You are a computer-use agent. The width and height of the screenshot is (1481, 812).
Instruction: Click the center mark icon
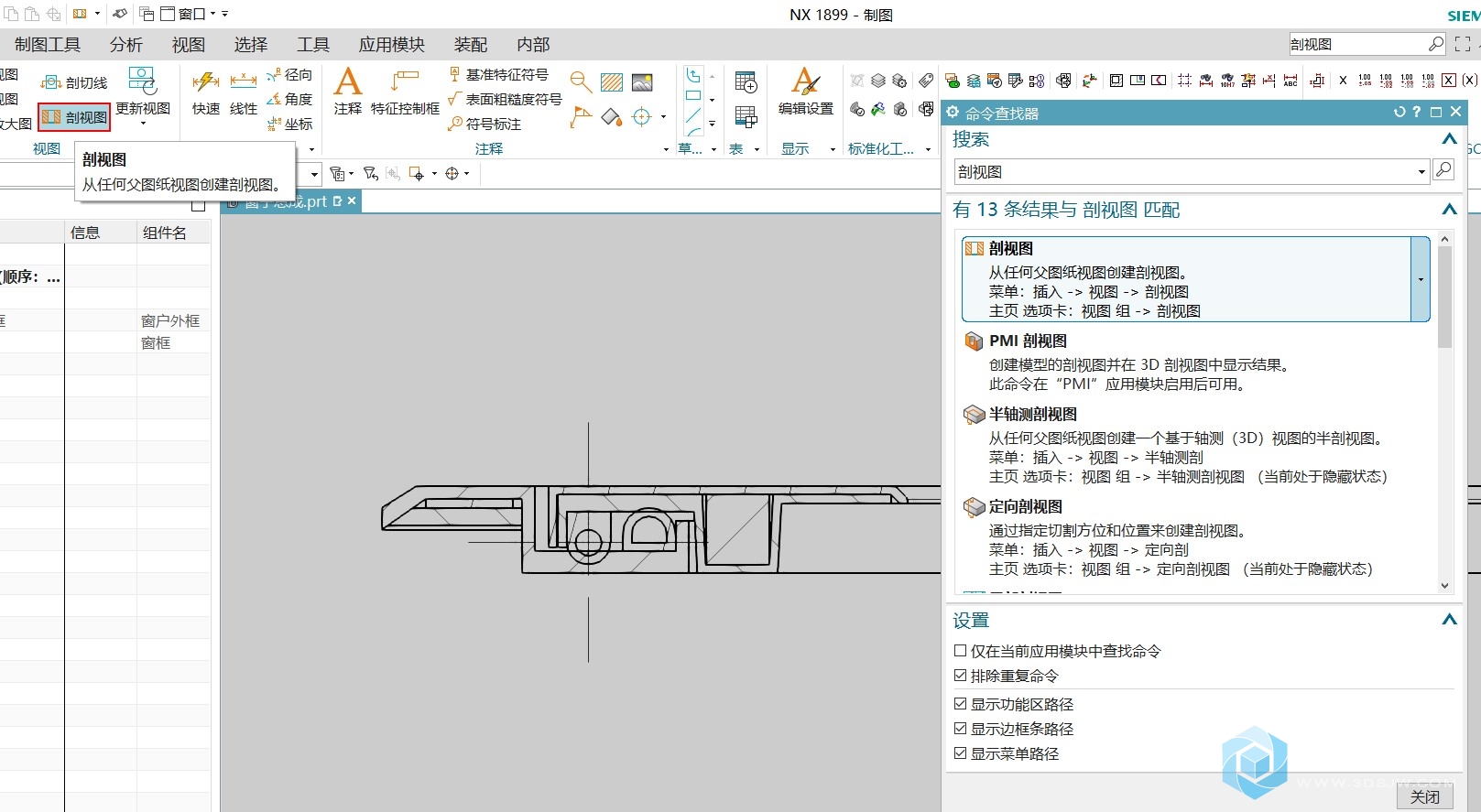[642, 116]
